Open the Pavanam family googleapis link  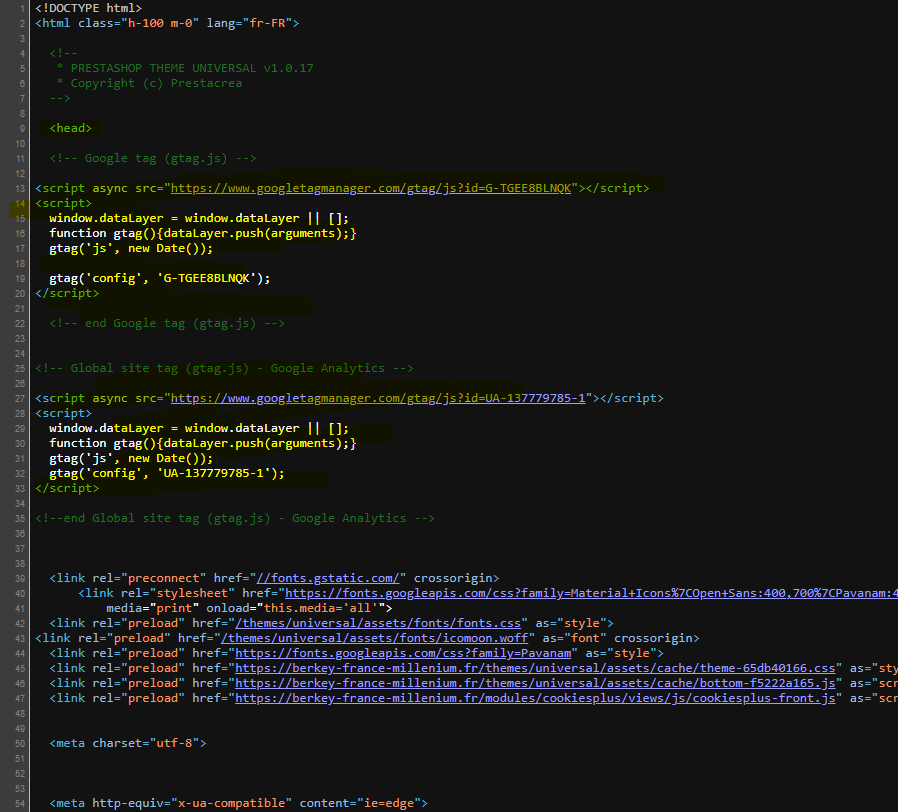pos(403,653)
